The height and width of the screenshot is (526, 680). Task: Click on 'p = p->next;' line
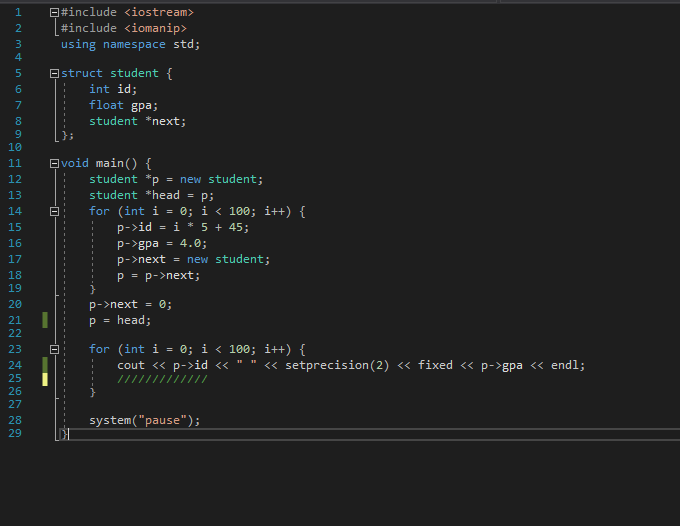coord(159,275)
